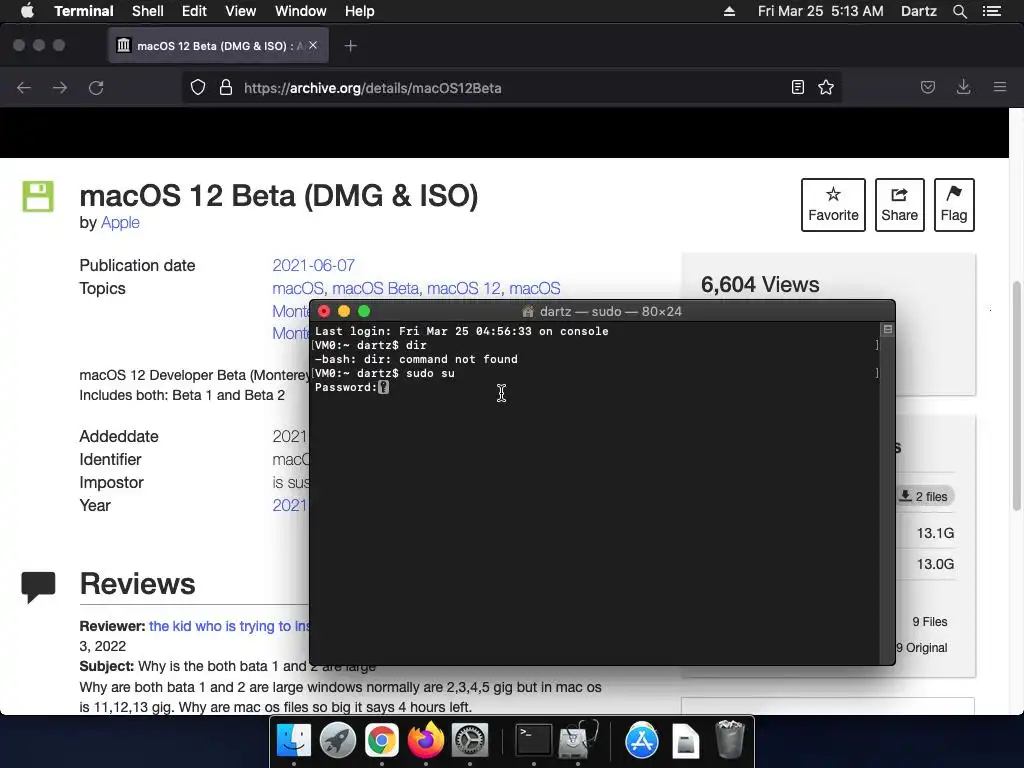The image size is (1024, 768).
Task: Open the Shell menu
Action: pos(148,11)
